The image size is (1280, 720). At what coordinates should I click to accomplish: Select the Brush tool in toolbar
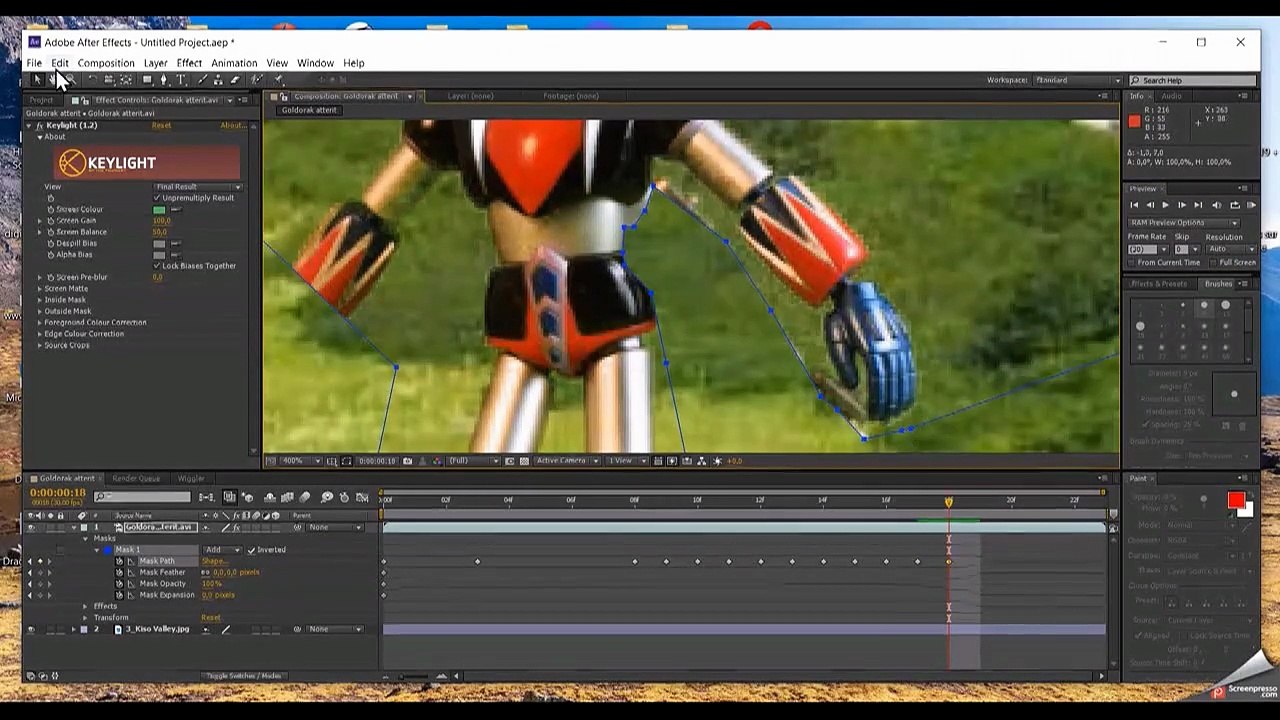202,80
